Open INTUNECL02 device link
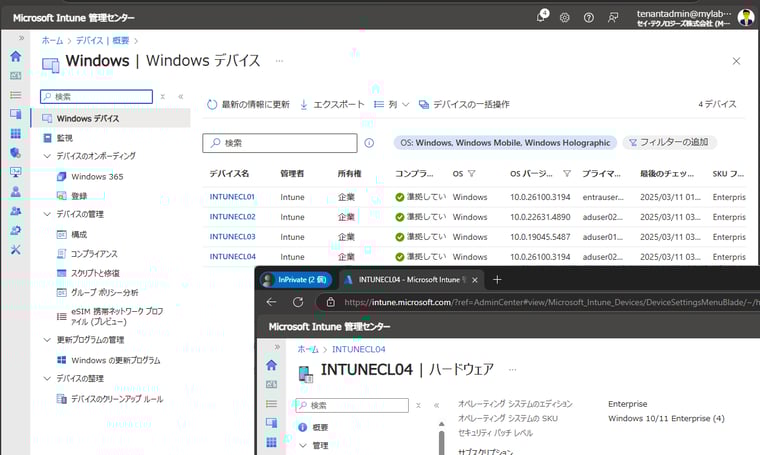 232,217
